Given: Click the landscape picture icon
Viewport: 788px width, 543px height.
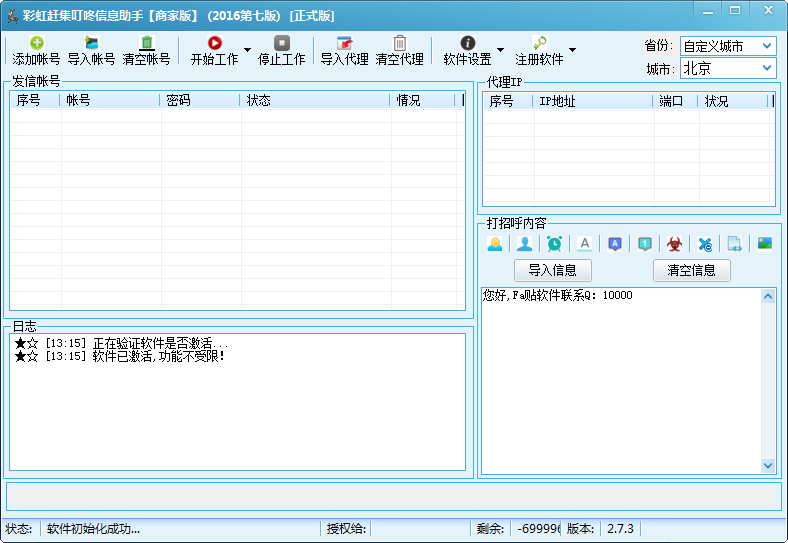Looking at the screenshot, I should [764, 243].
